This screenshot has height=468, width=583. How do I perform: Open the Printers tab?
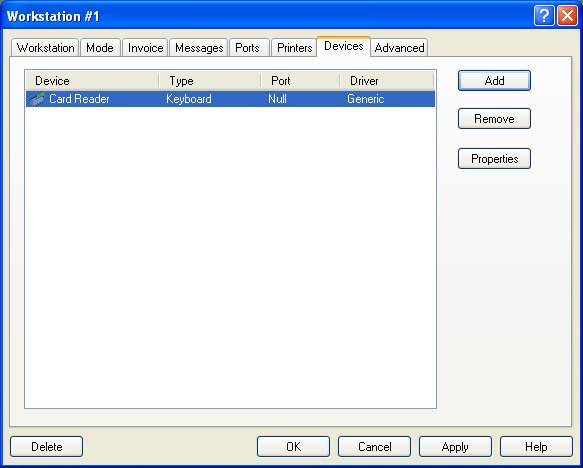click(x=294, y=48)
